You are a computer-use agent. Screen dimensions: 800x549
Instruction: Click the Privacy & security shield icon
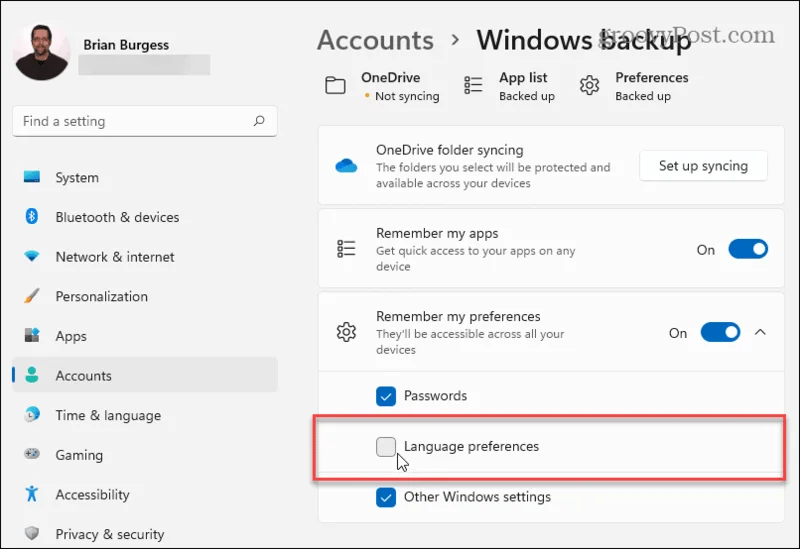click(x=32, y=533)
